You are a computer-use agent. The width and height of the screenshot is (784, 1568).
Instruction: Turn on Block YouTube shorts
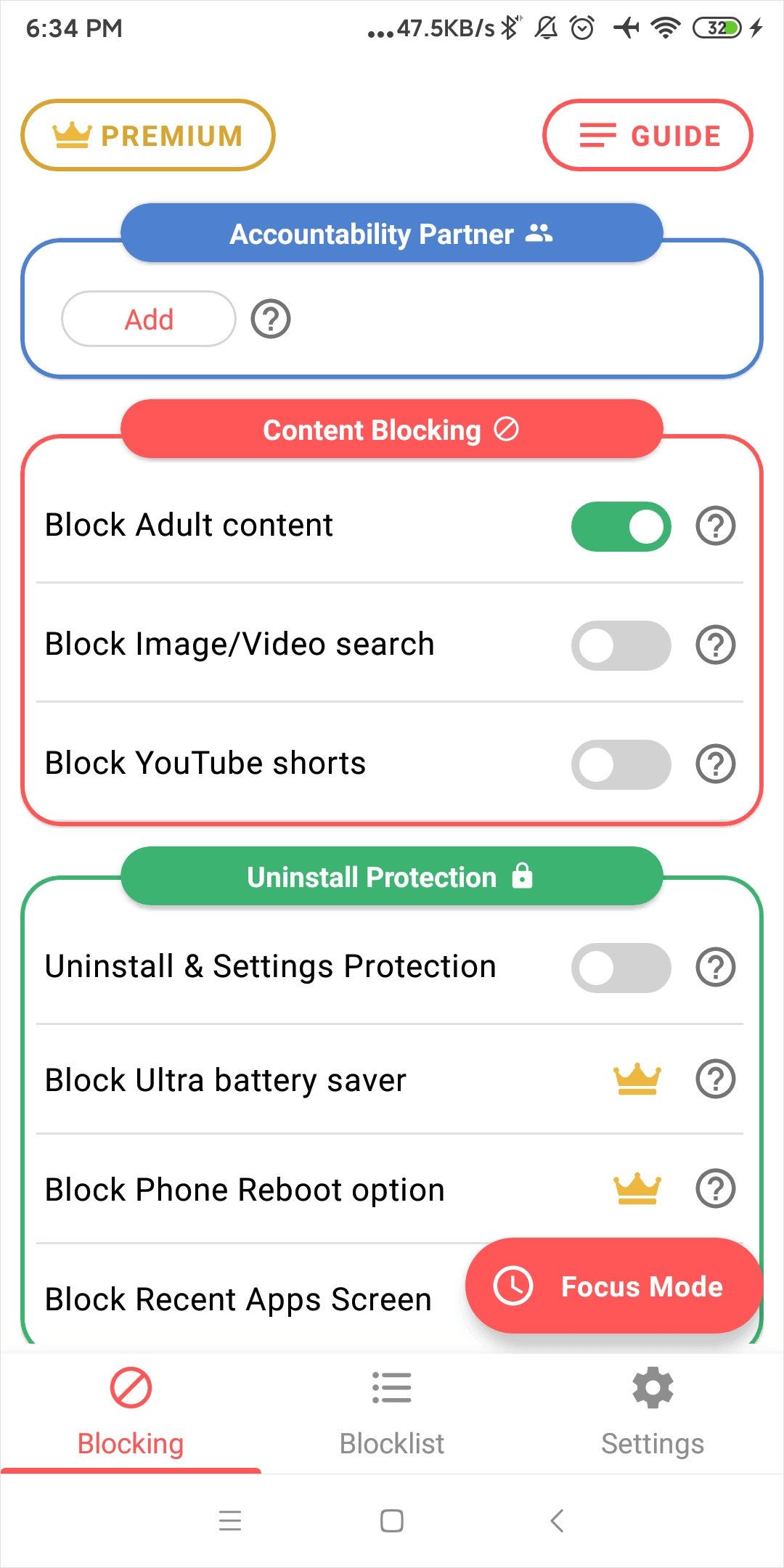(x=621, y=764)
